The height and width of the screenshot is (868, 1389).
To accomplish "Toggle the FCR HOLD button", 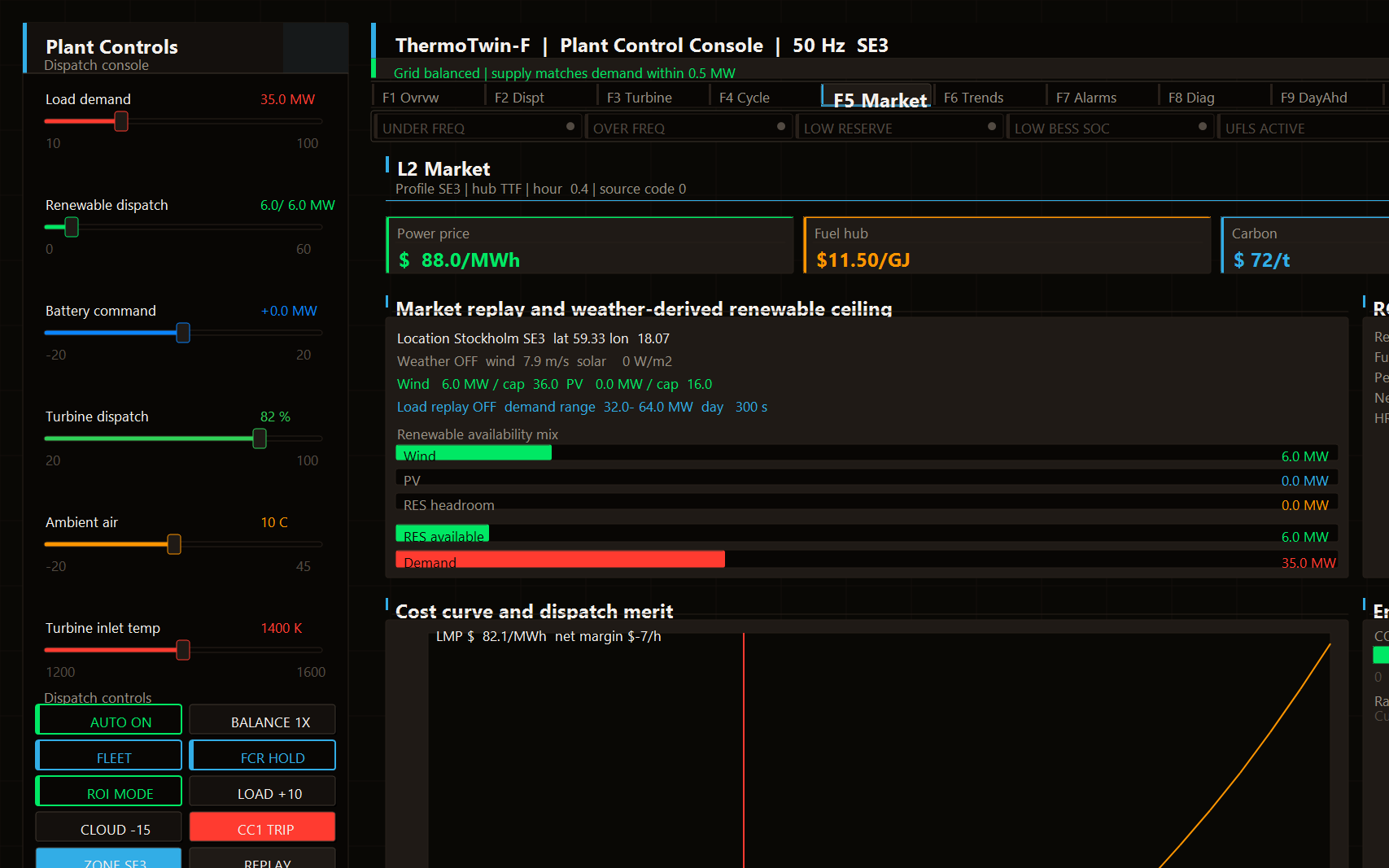I will point(263,757).
